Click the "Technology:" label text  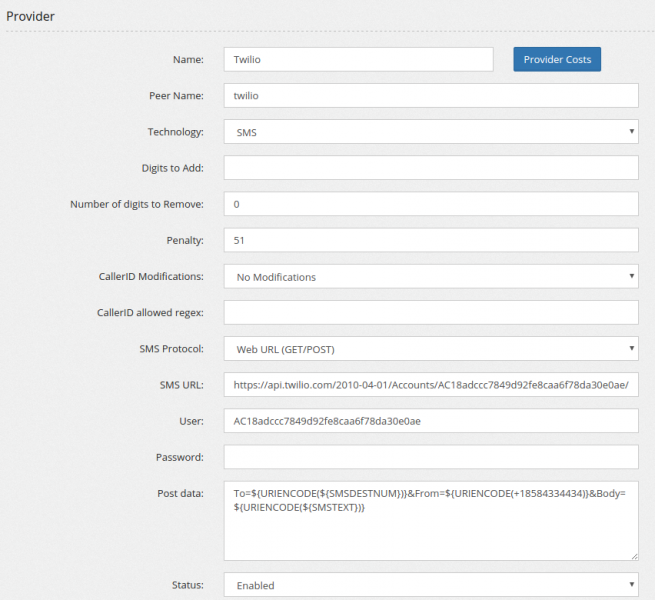tap(175, 132)
